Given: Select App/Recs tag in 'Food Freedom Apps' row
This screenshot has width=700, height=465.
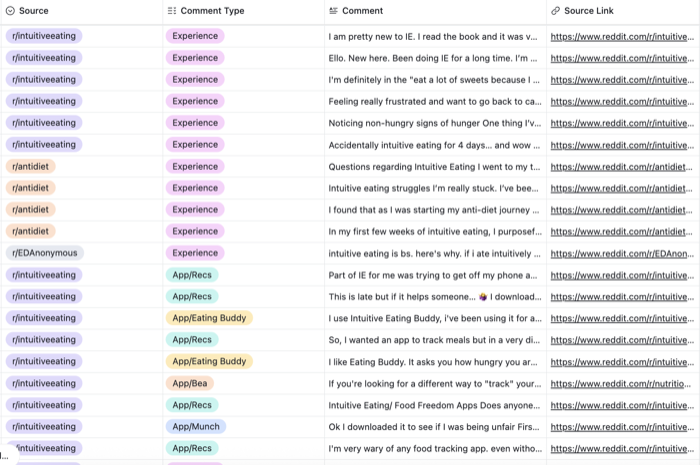Looking at the screenshot, I should [x=192, y=405].
